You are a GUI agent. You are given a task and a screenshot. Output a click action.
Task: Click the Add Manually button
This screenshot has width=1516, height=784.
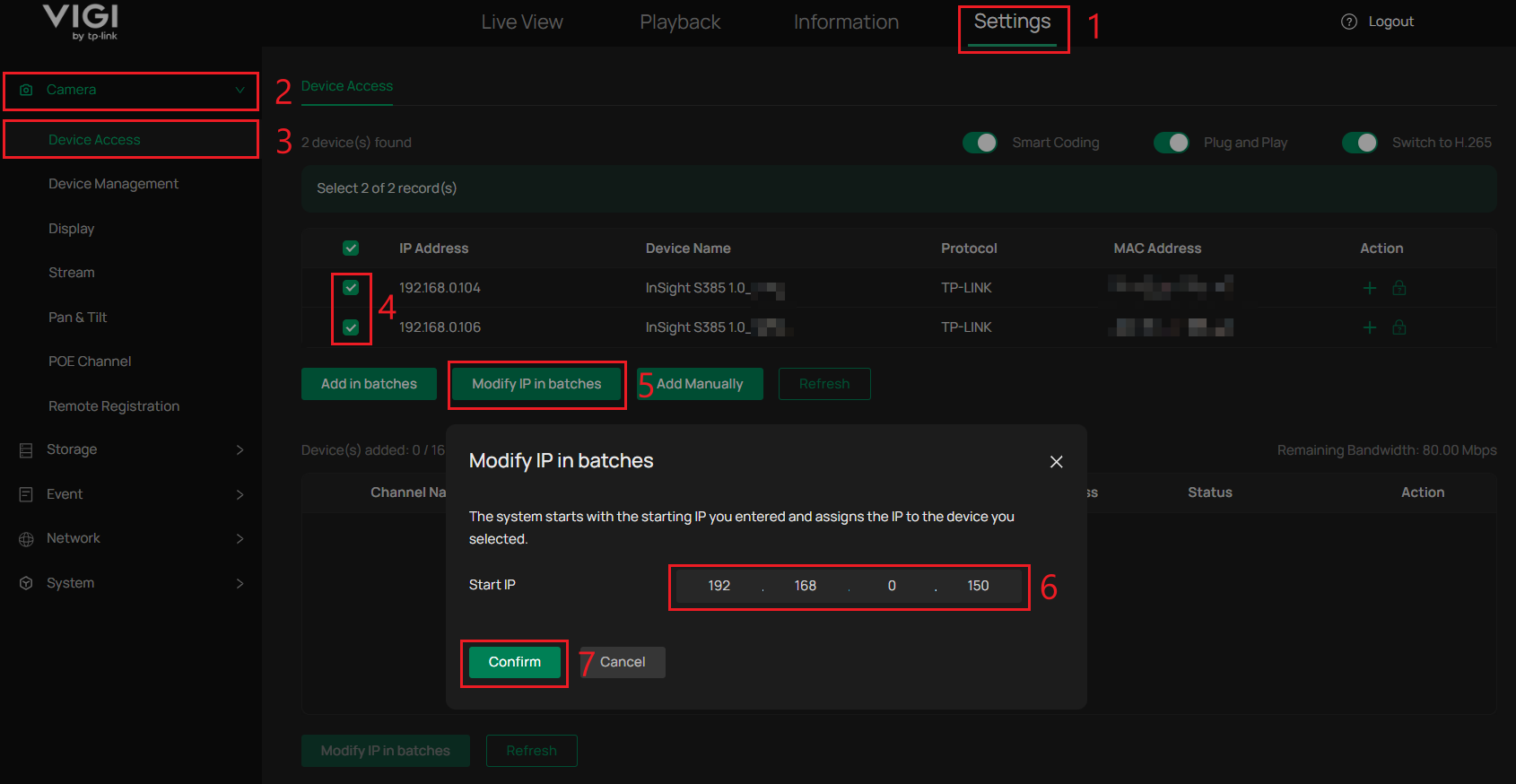pos(700,384)
